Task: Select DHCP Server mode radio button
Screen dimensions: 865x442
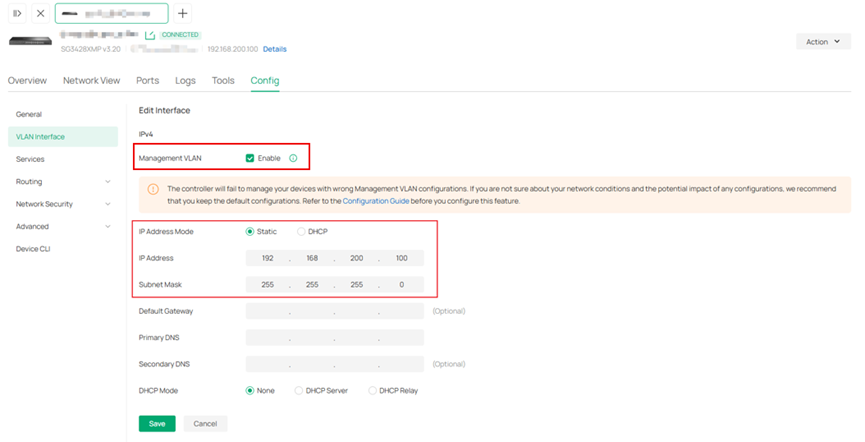Action: (299, 390)
